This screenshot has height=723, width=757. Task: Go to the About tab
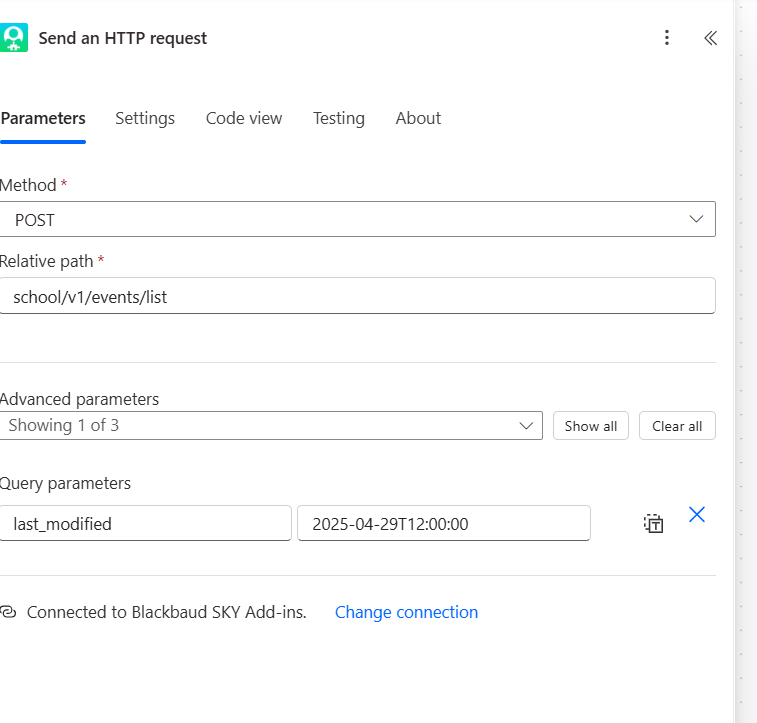[x=418, y=118]
